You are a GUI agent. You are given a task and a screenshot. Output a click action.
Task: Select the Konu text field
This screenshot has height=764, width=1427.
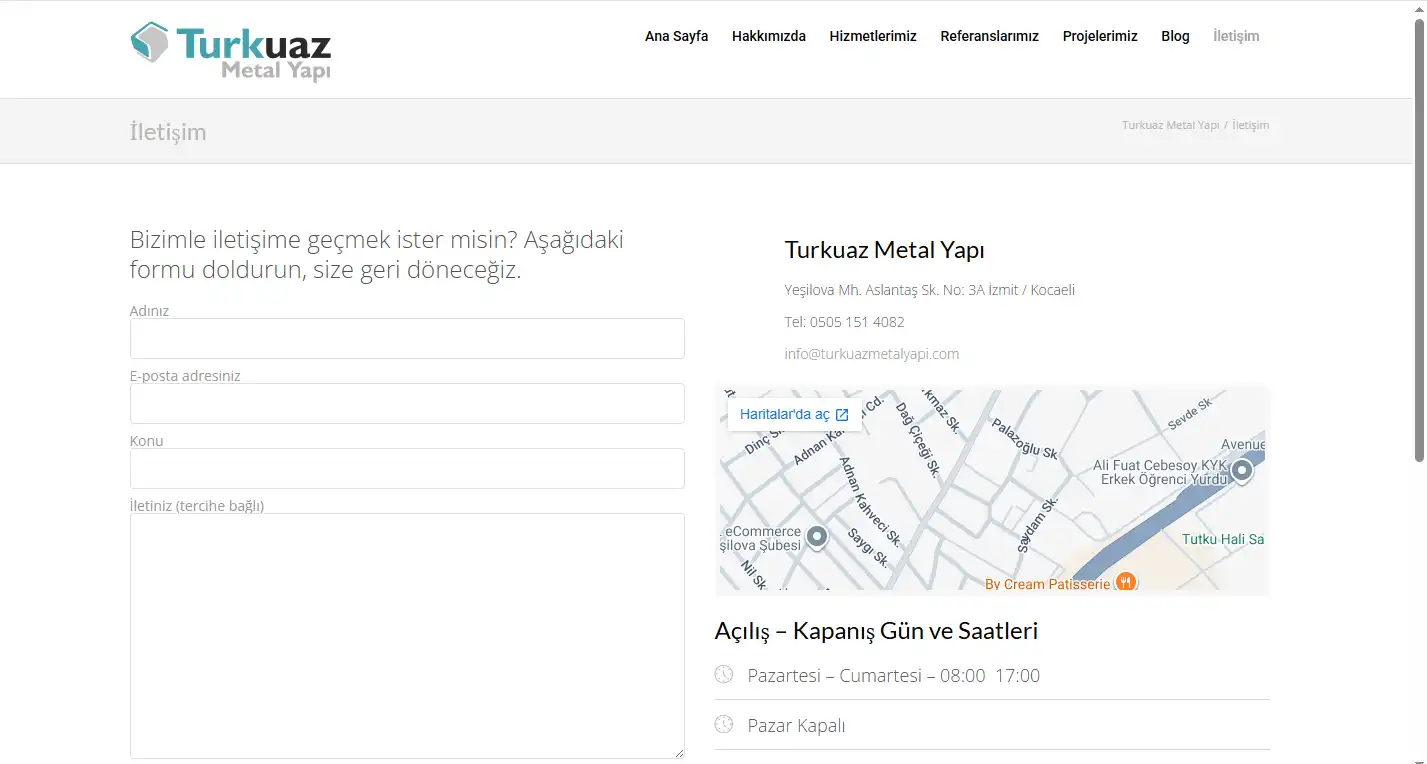[407, 468]
